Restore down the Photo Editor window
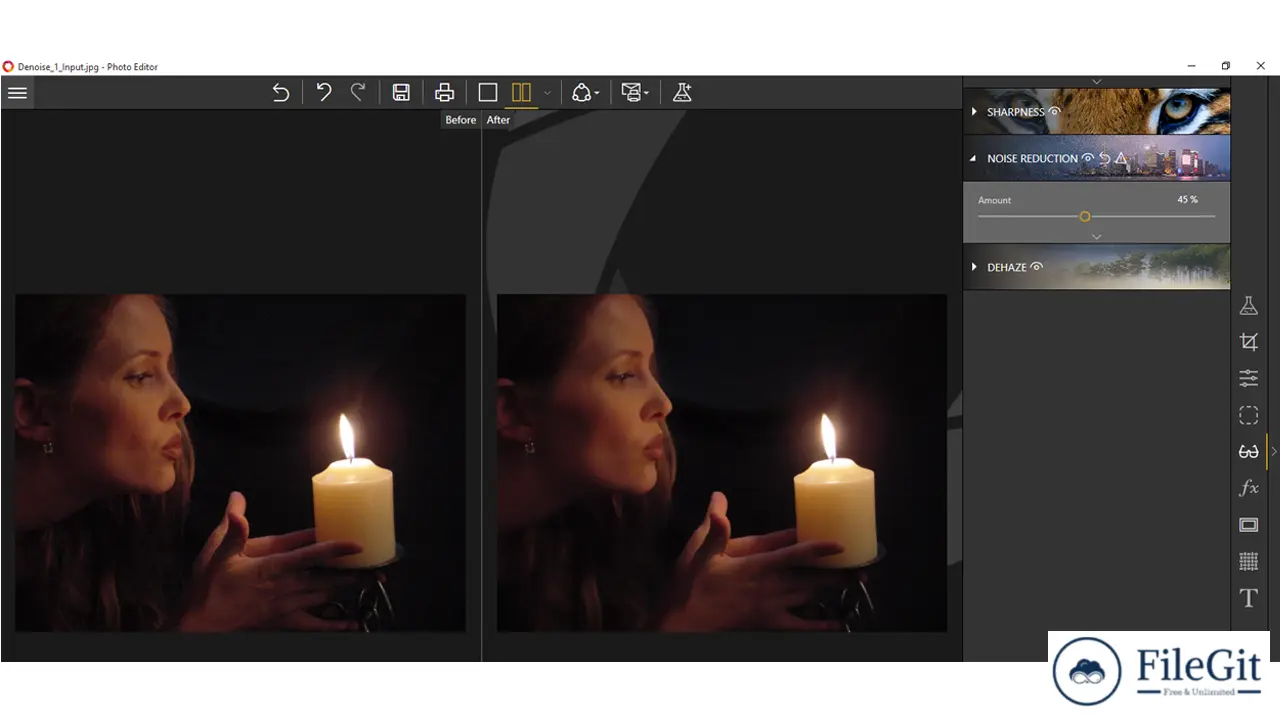Screen dimensions: 1280x720 [x=1226, y=66]
